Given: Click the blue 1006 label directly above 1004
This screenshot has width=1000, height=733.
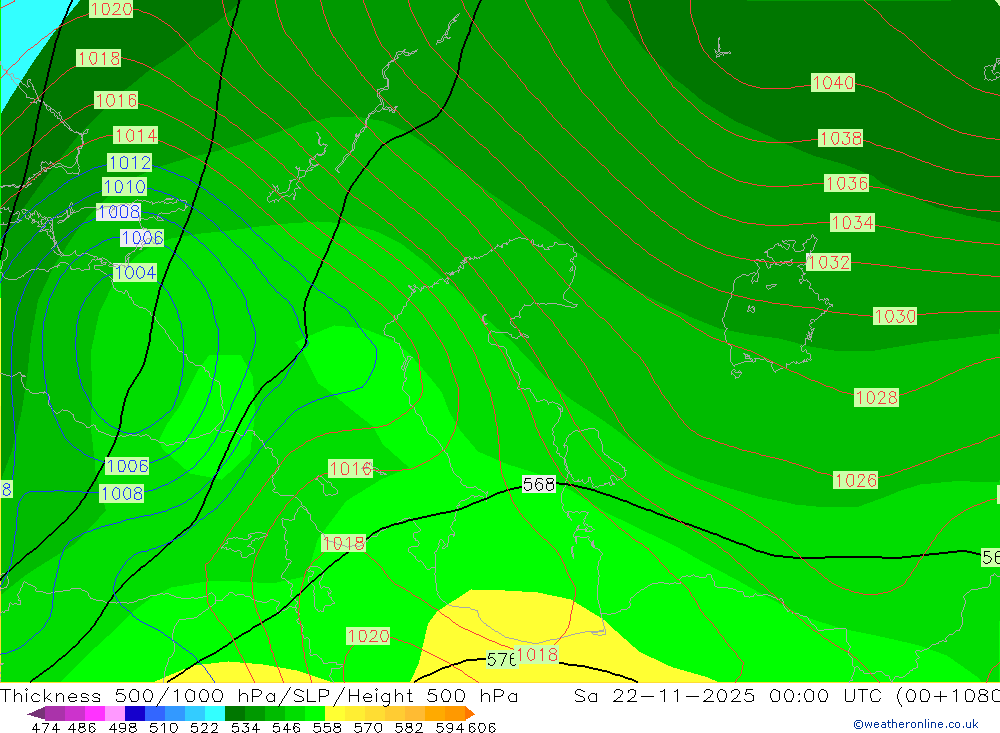Looking at the screenshot, I should pos(142,238).
